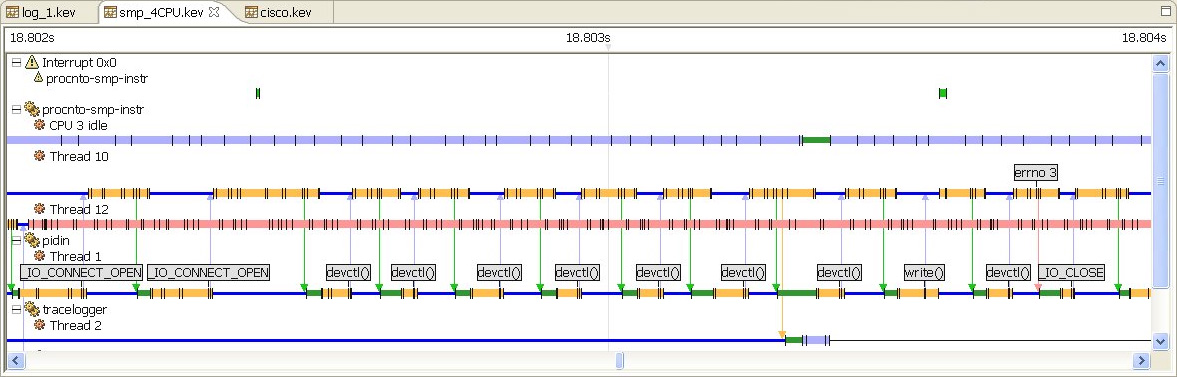Screen dimensions: 1177x377
Task: Select the Interrupt 0x0 label
Action: (x=80, y=63)
